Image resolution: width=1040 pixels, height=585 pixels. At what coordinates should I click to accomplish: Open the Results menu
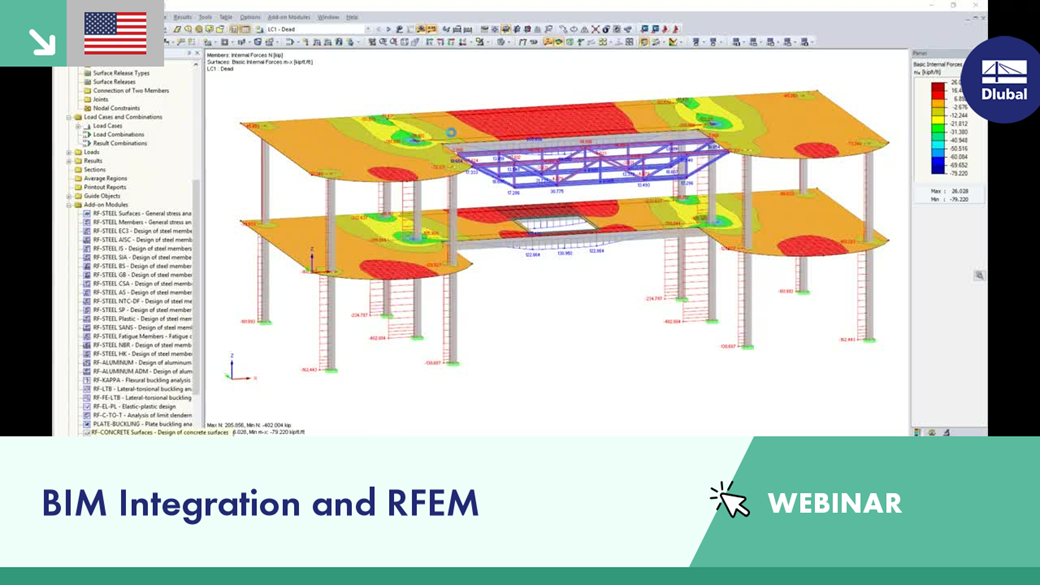pyautogui.click(x=182, y=17)
